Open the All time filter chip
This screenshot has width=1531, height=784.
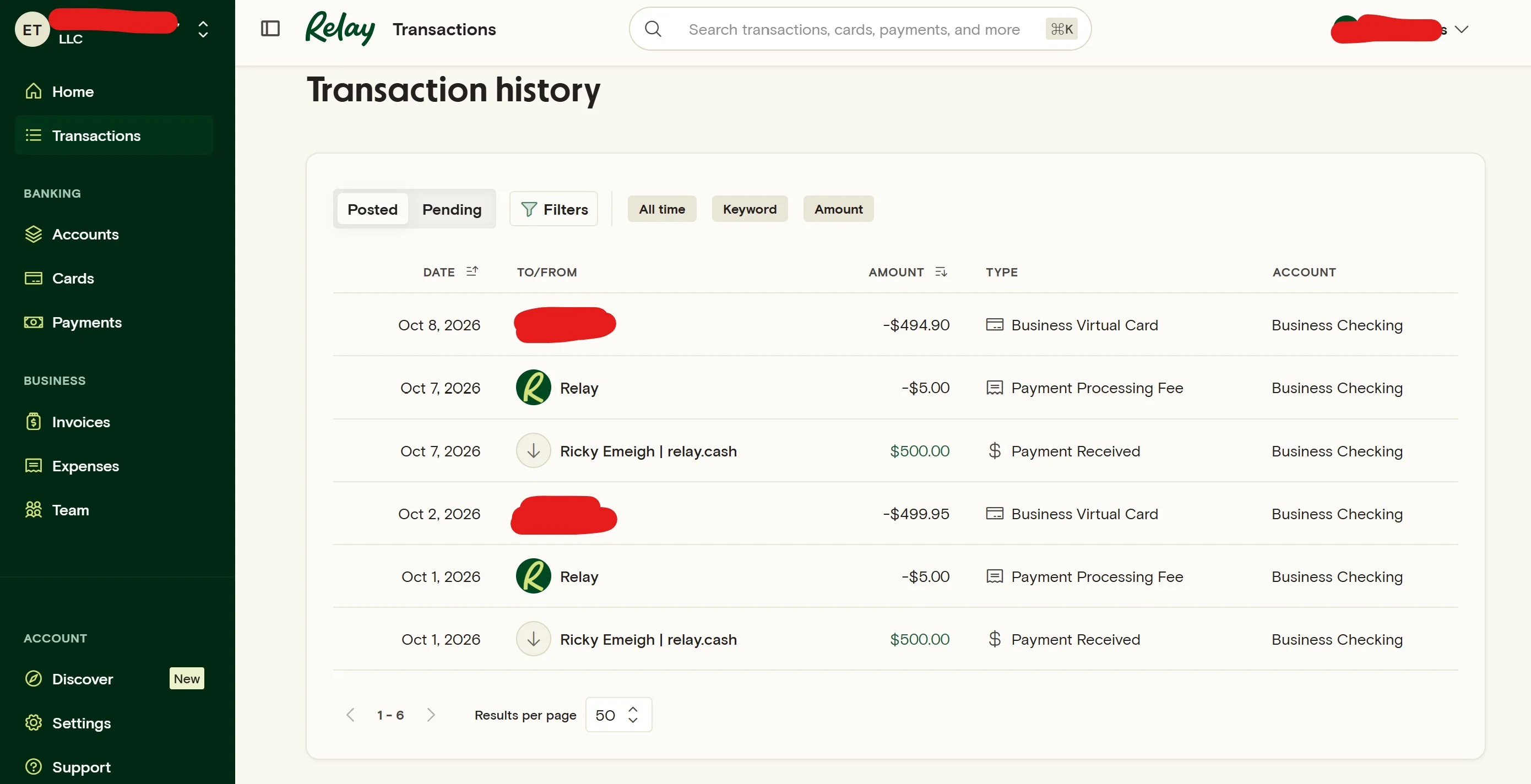tap(662, 209)
